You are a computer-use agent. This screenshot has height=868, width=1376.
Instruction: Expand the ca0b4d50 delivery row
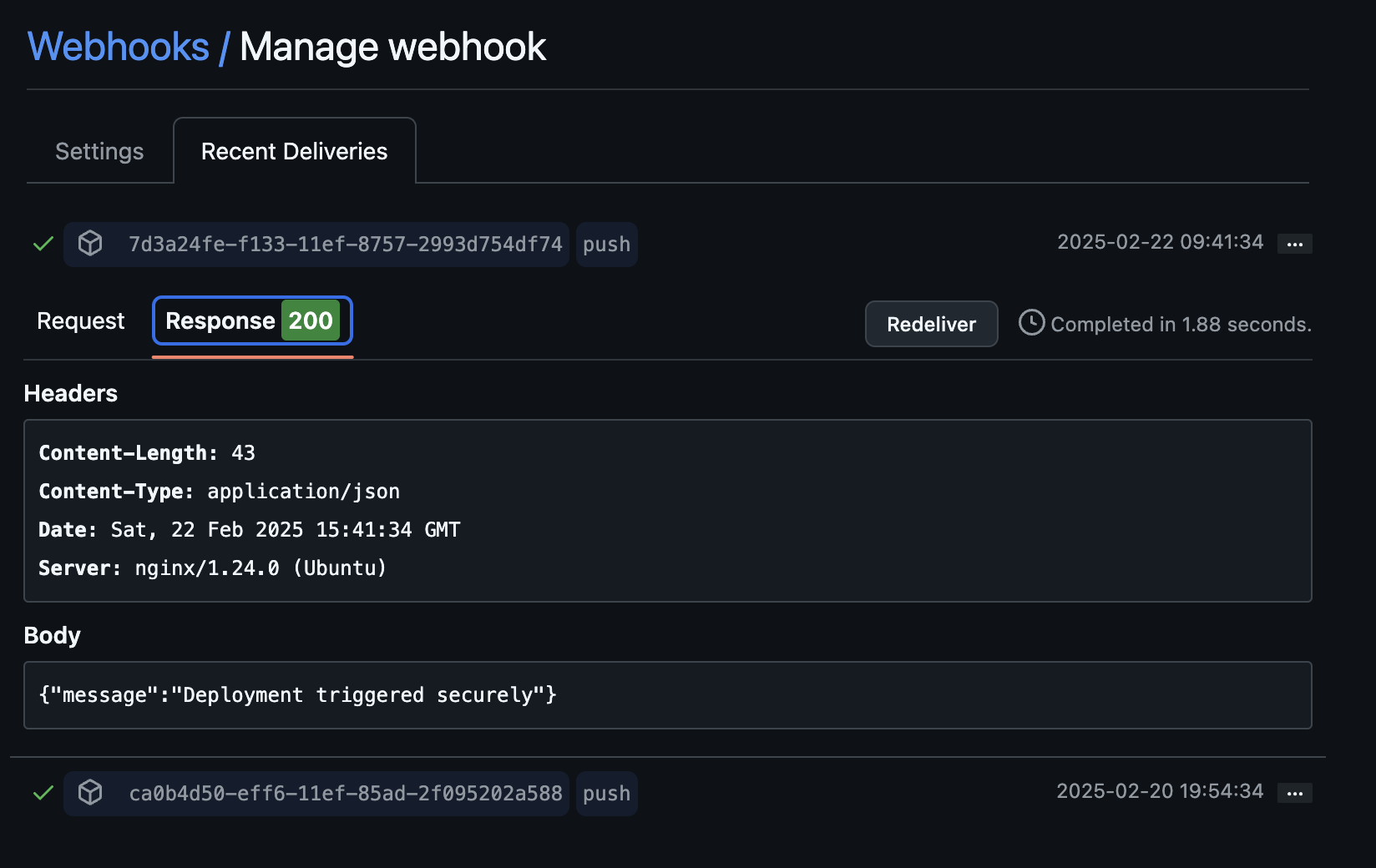point(346,793)
